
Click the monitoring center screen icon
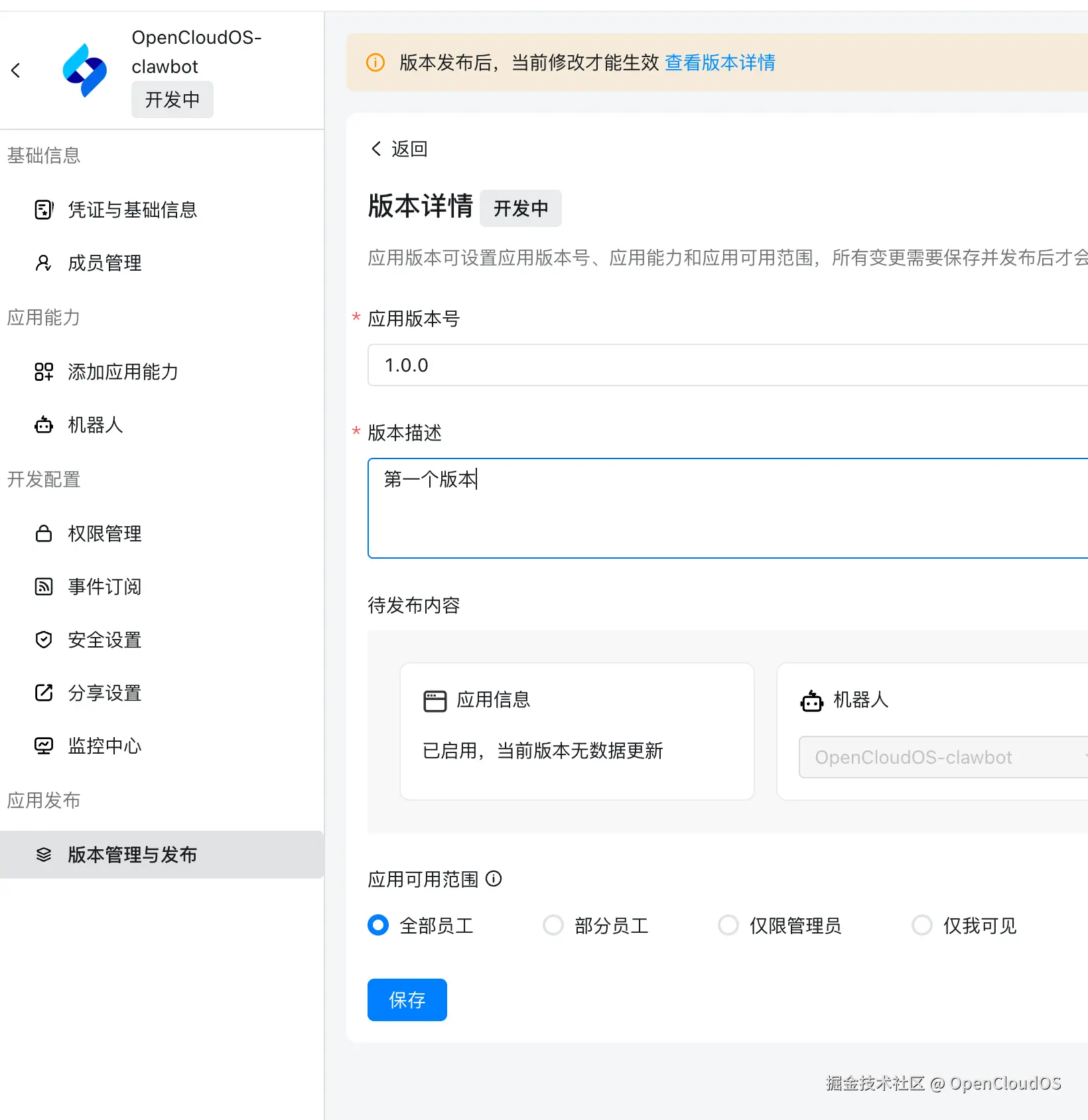click(x=44, y=746)
